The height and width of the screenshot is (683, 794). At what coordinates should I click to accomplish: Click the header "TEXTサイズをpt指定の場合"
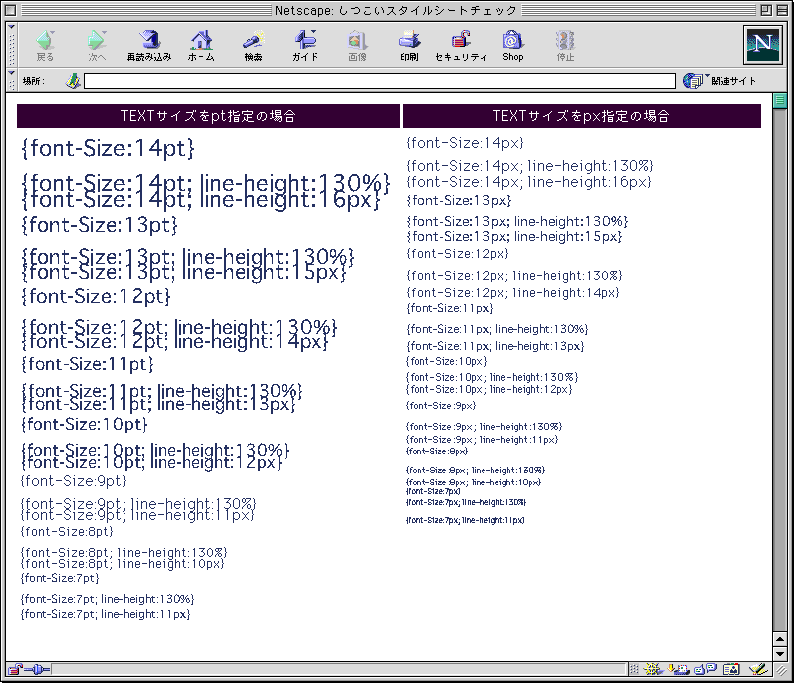(208, 116)
